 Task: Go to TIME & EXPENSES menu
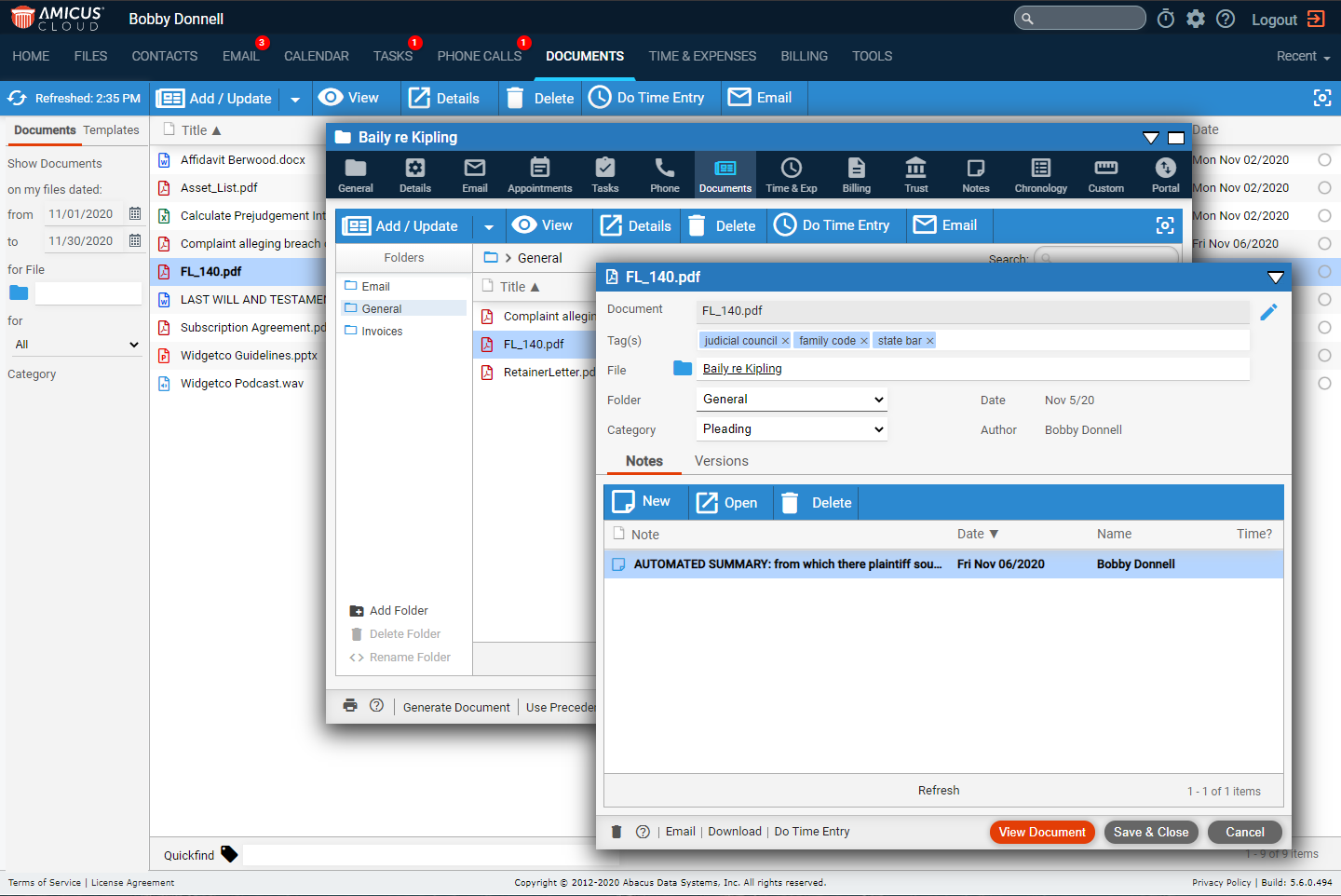(x=703, y=56)
